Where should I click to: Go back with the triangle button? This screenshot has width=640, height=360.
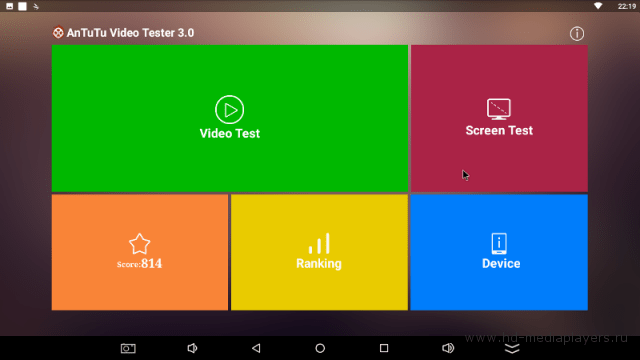click(x=256, y=348)
